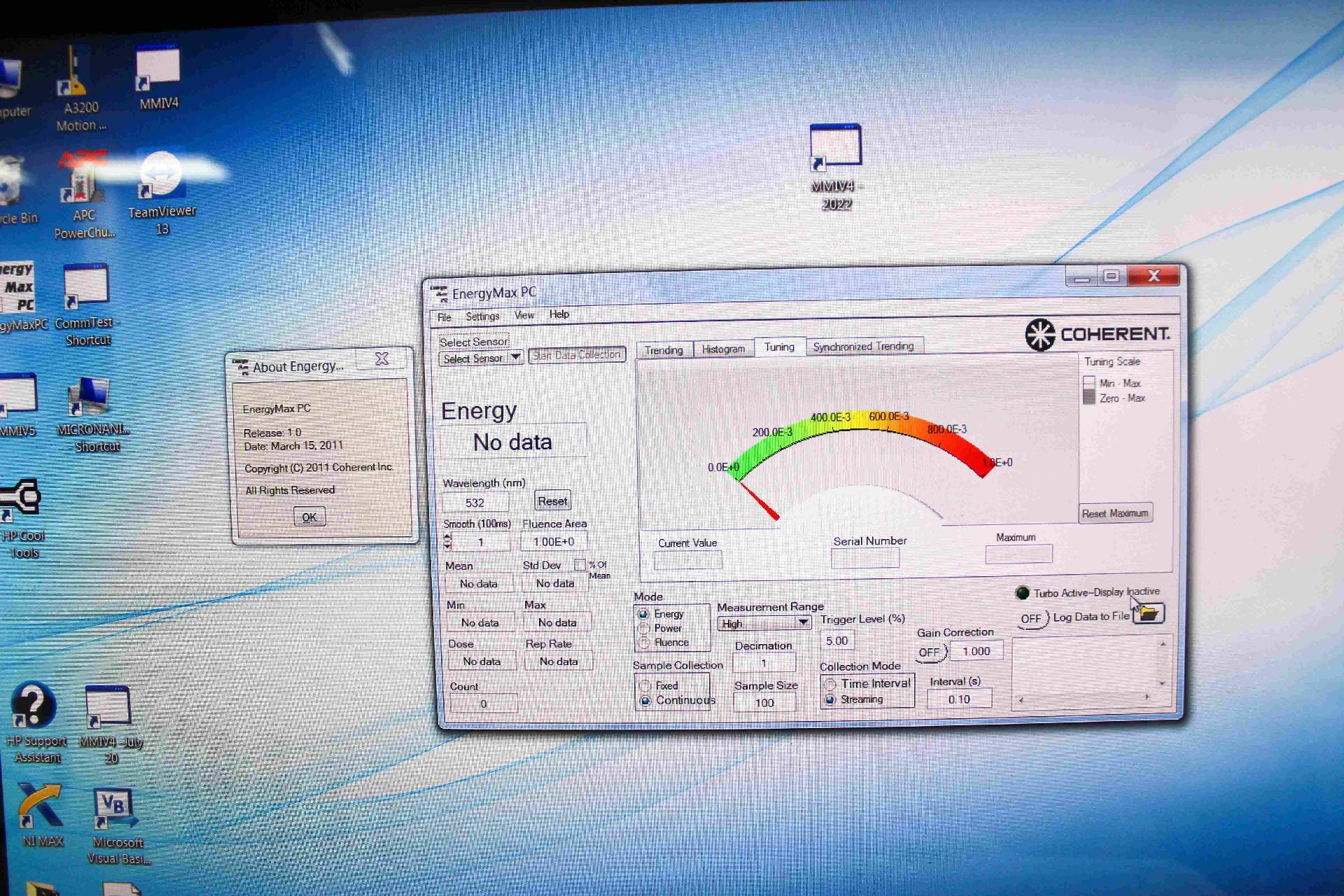Screen dimensions: 1344x896
Task: Open the File menu
Action: point(444,317)
